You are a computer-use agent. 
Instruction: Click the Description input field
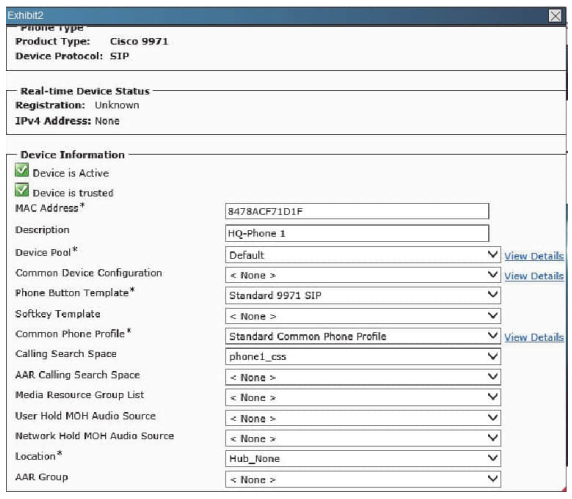tap(357, 233)
